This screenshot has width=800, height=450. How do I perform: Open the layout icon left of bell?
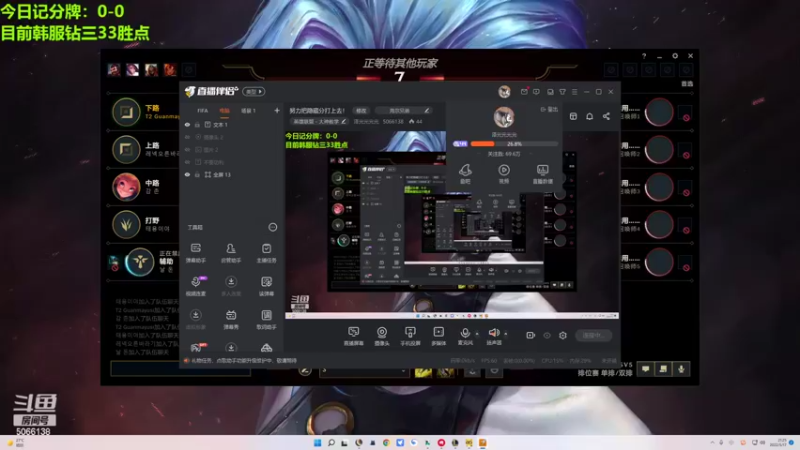[x=573, y=116]
